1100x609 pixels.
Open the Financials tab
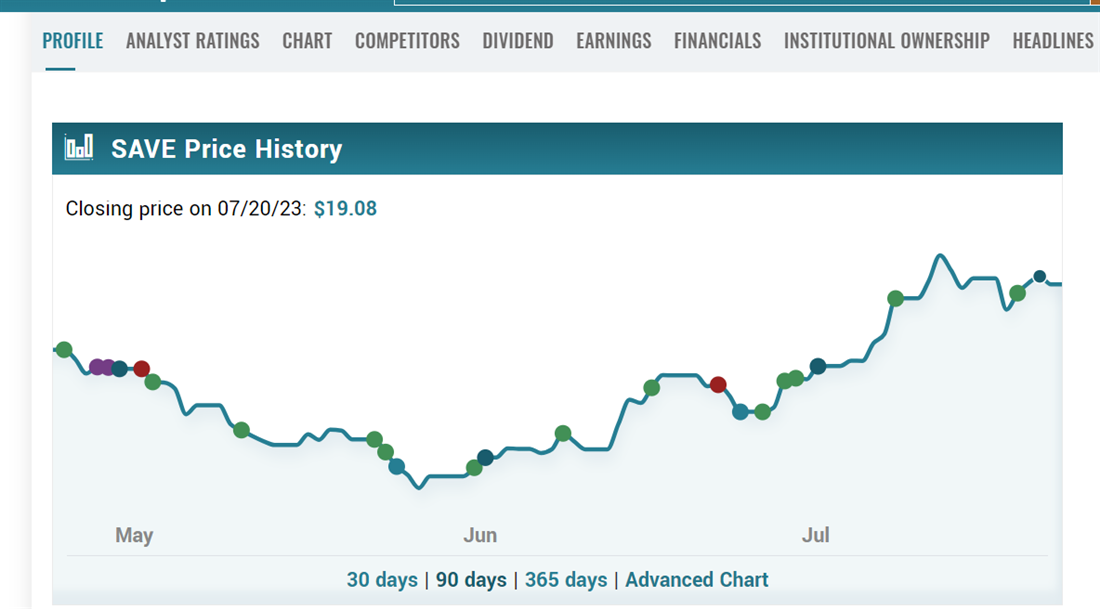pos(717,41)
